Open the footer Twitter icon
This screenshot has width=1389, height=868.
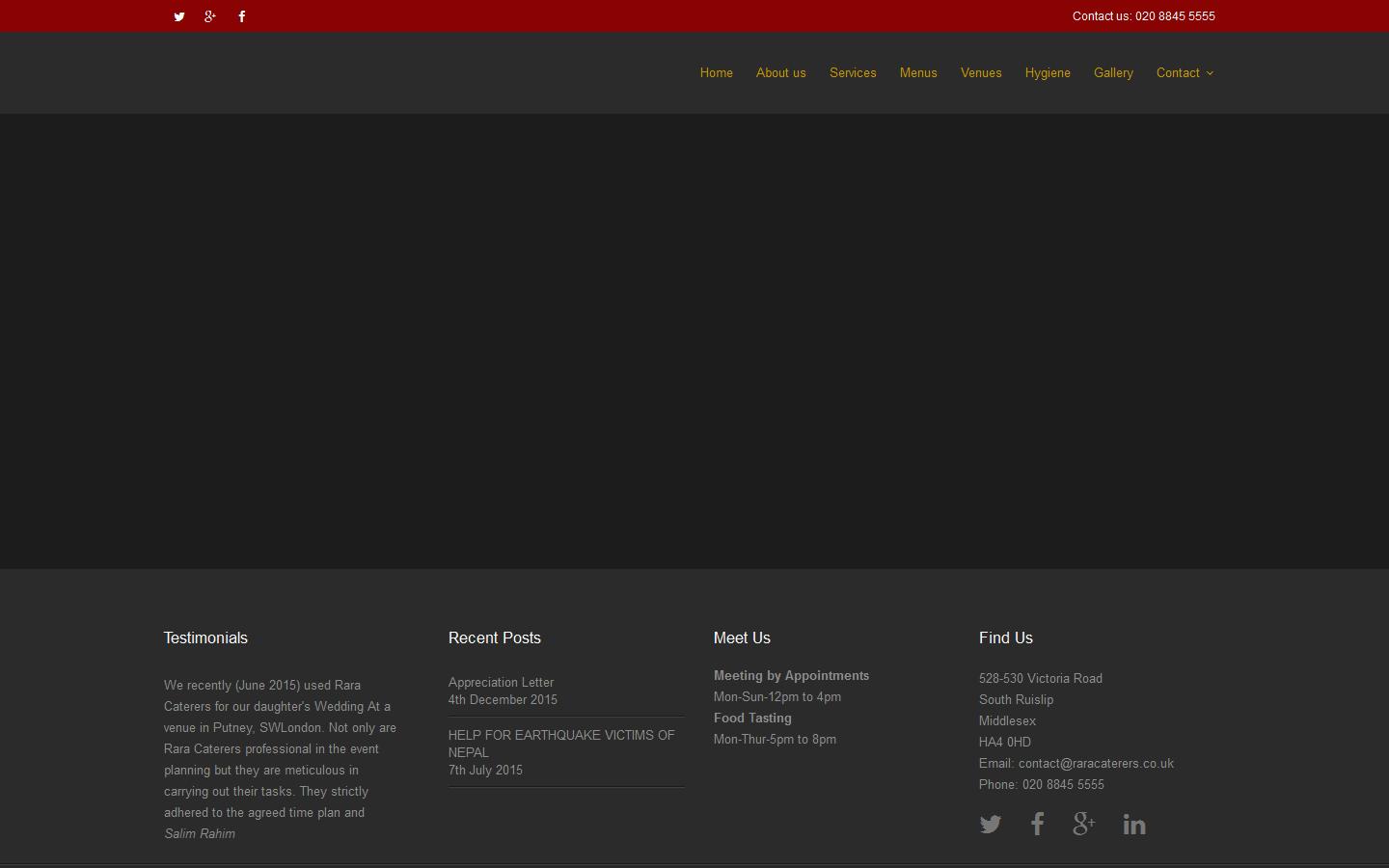click(991, 825)
